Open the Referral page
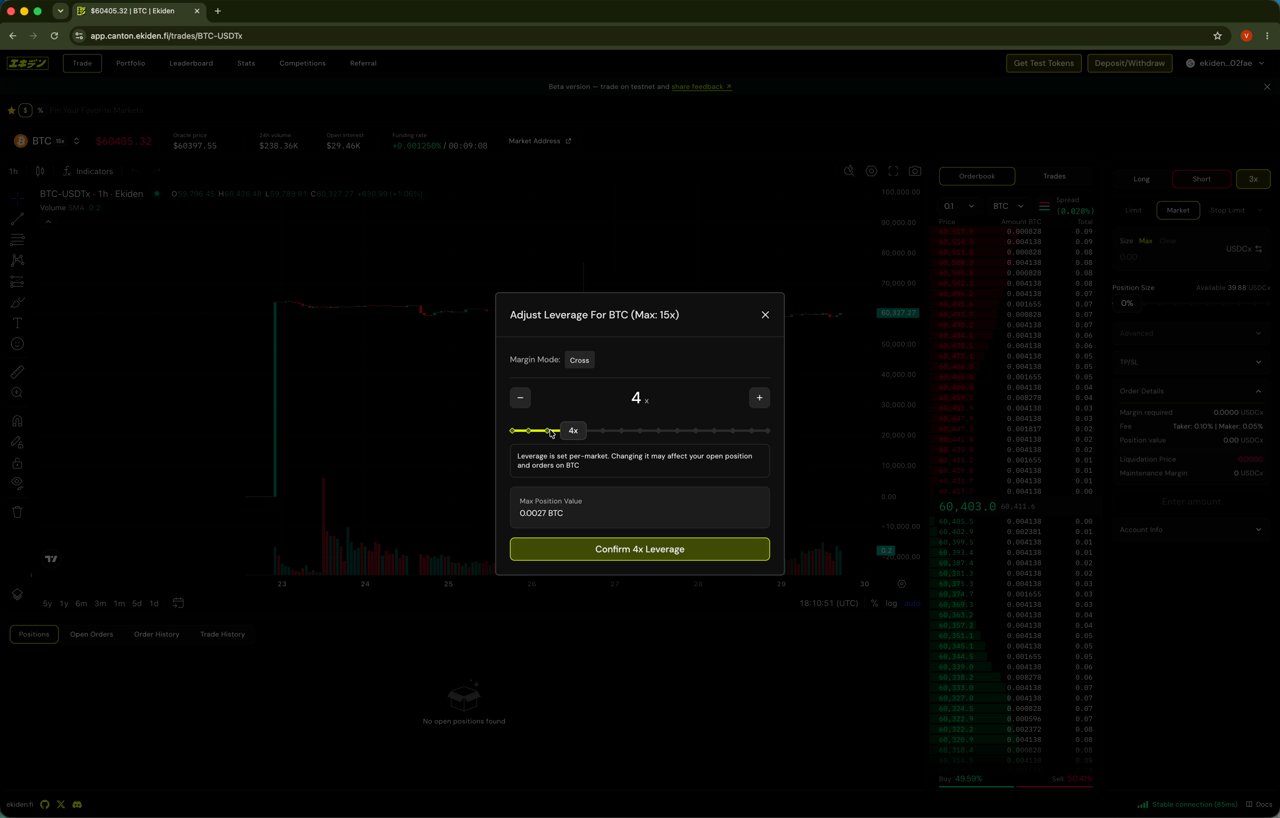The height and width of the screenshot is (818, 1280). click(x=363, y=63)
